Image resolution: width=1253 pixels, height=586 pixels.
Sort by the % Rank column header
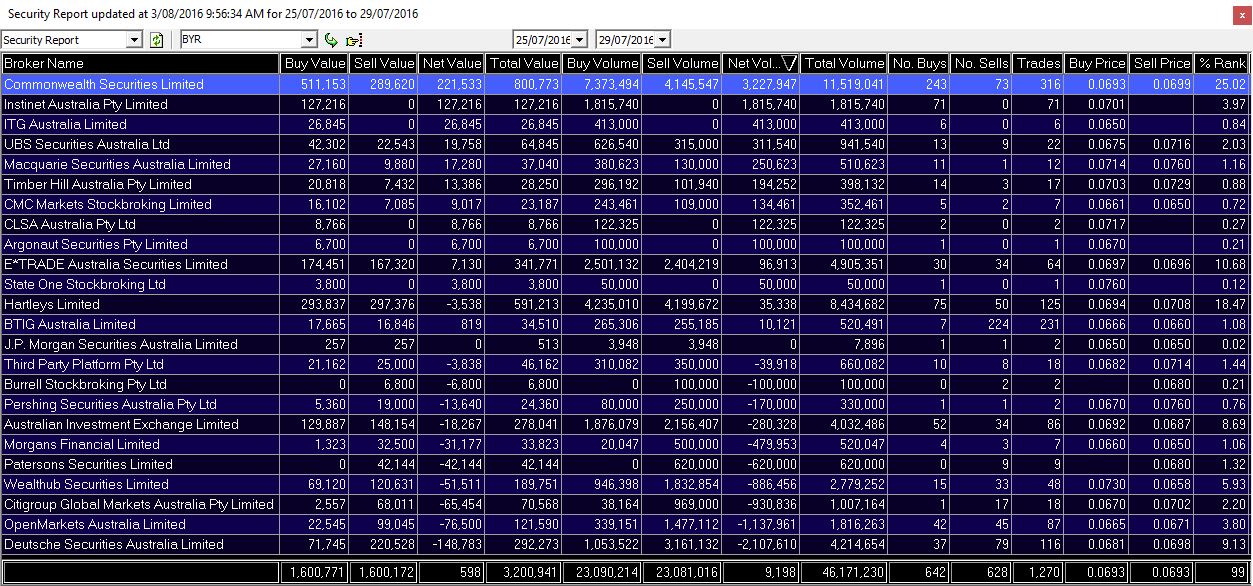coord(1222,63)
